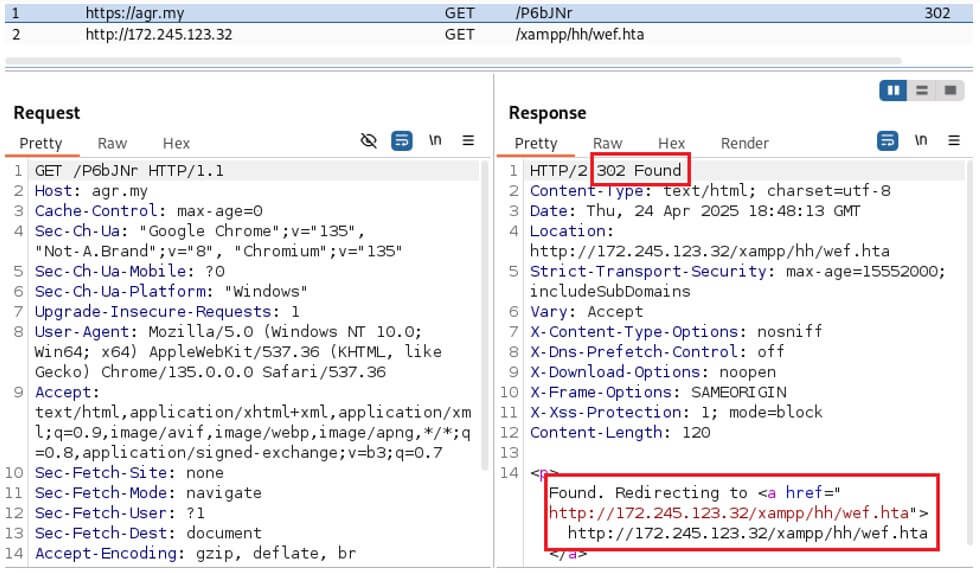Click the Location header URL value

coord(709,251)
